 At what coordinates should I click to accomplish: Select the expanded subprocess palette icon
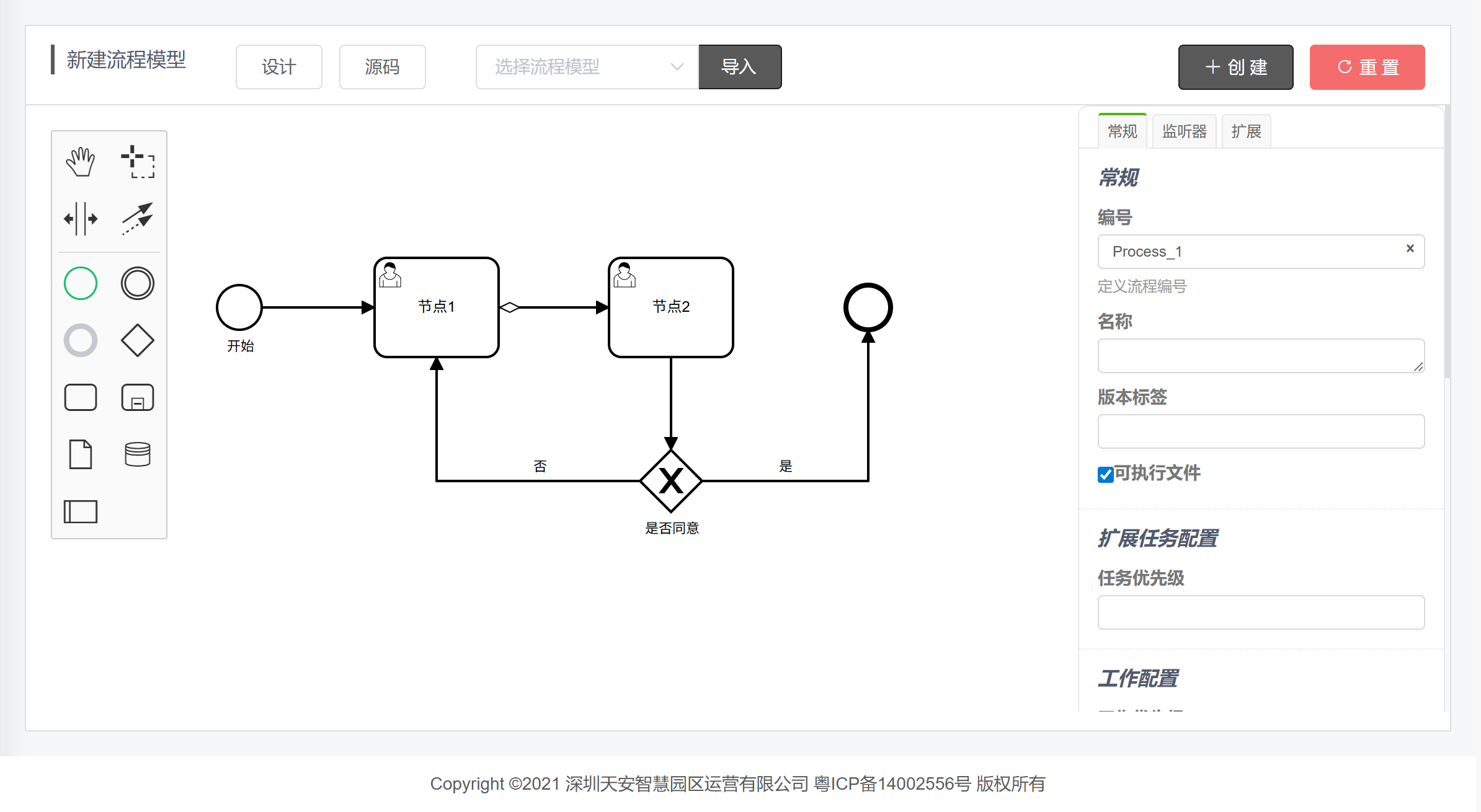[137, 397]
